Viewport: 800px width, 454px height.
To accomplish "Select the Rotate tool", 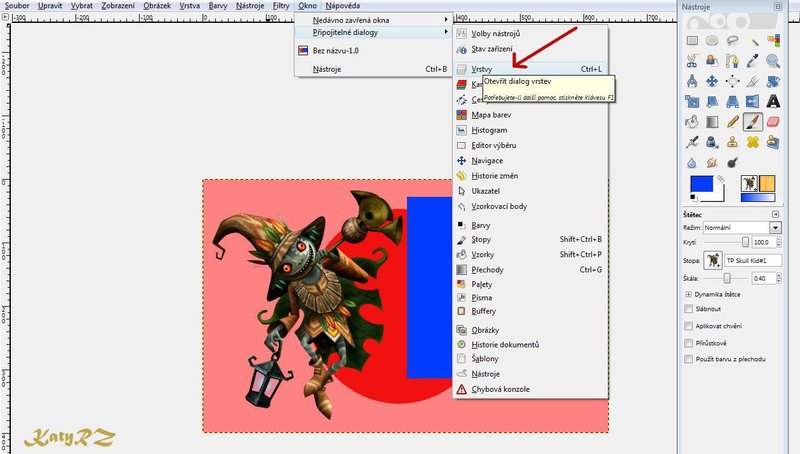I will click(x=773, y=81).
